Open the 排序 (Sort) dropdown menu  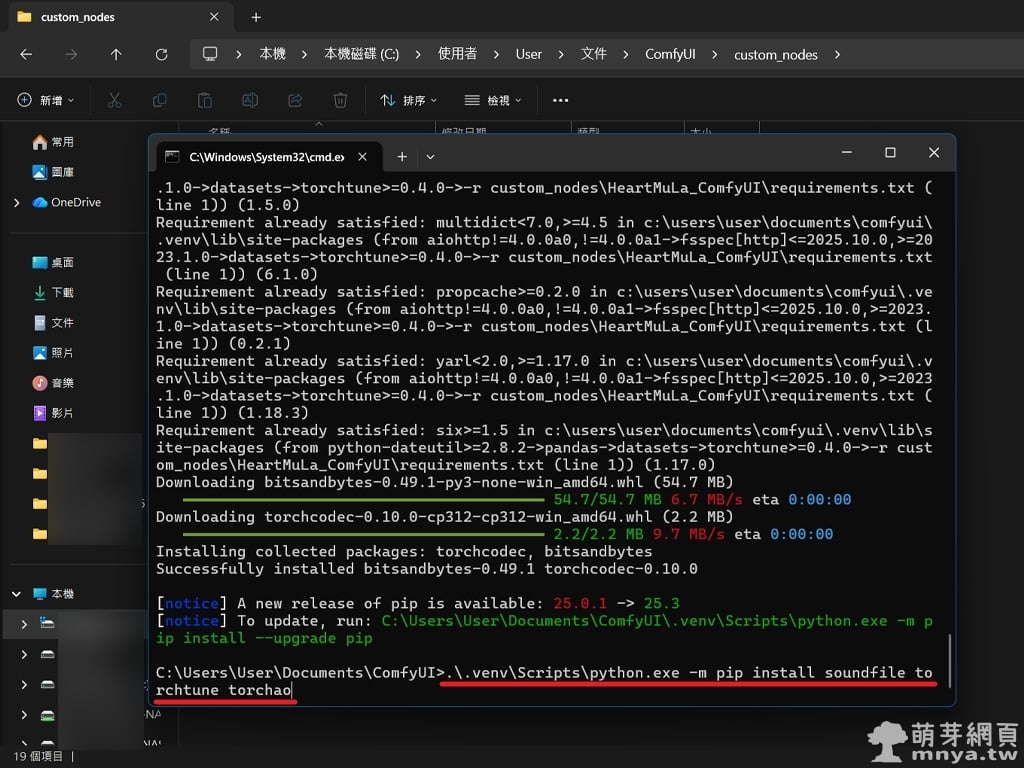(x=408, y=100)
